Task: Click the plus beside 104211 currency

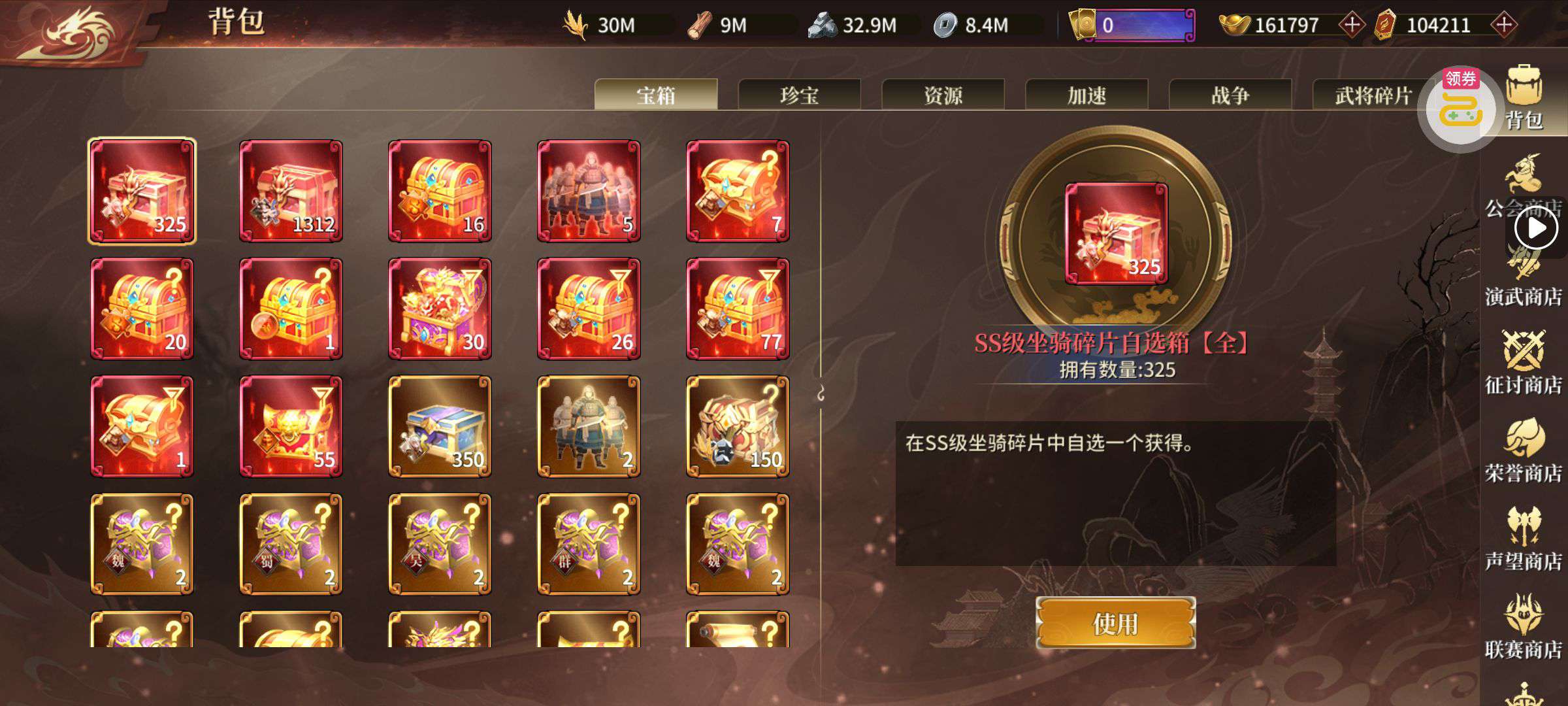Action: [x=1504, y=25]
